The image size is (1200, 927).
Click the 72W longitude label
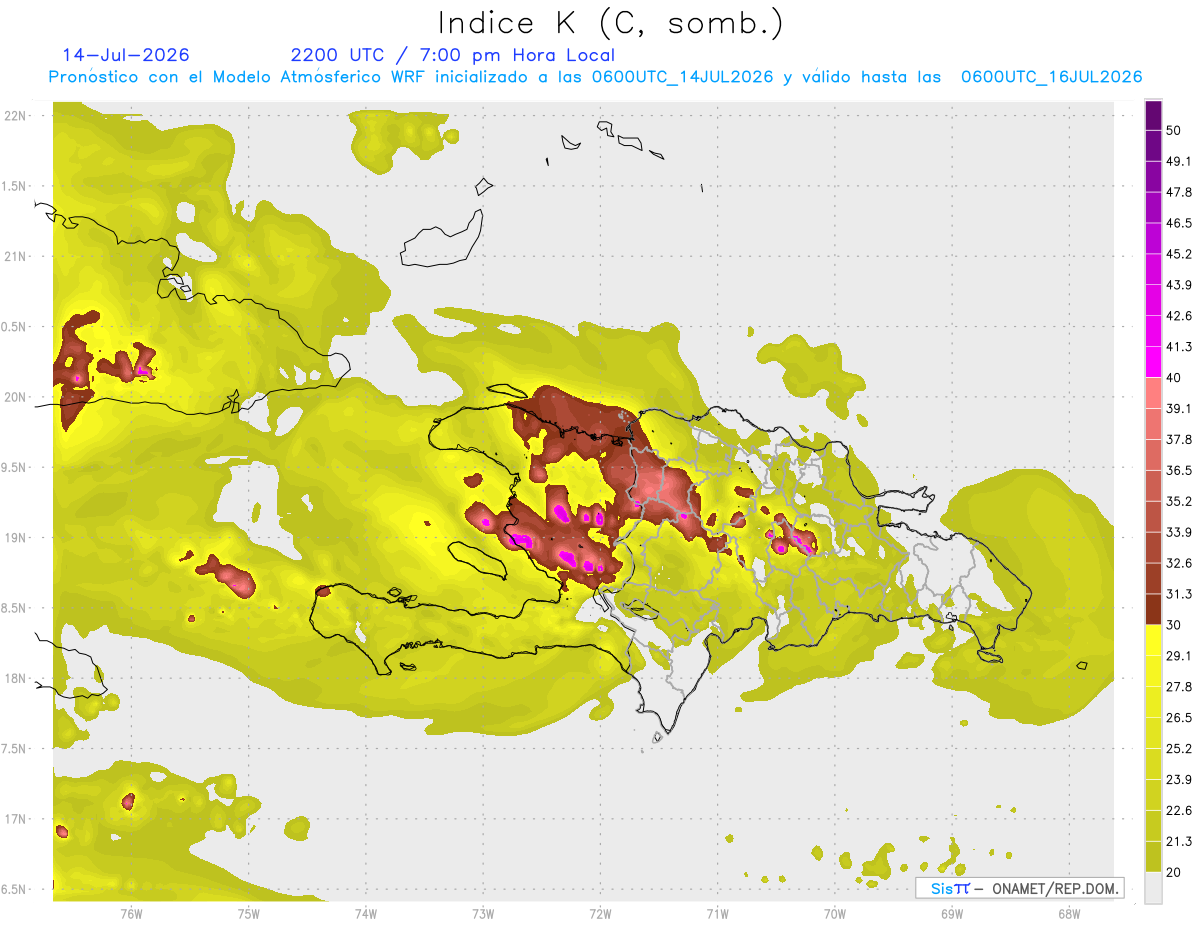[600, 913]
